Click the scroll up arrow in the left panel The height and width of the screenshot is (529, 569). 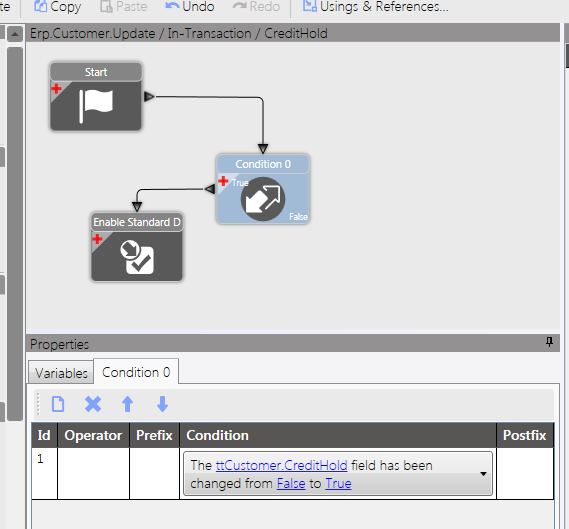[x=15, y=34]
